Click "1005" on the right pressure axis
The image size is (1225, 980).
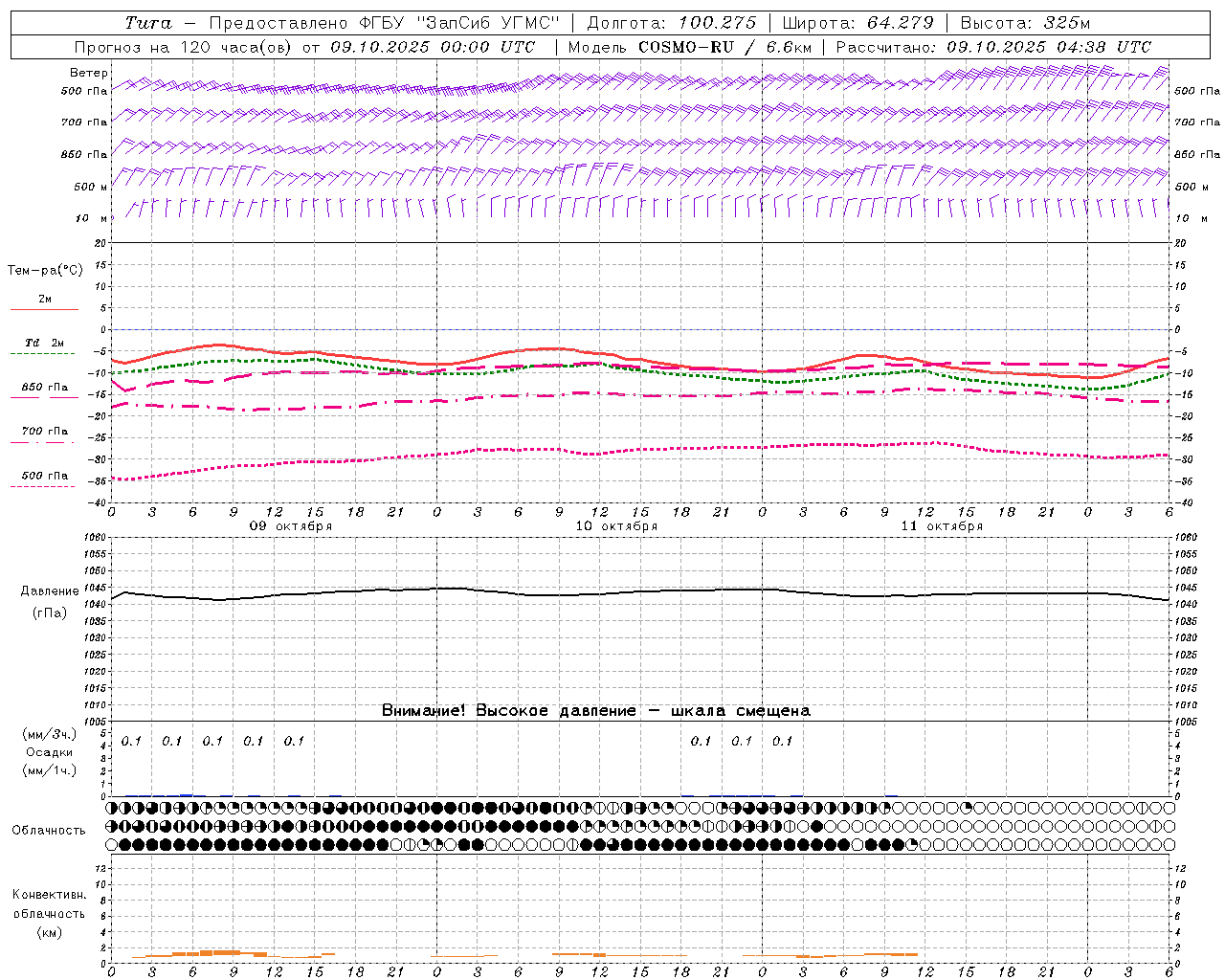click(1185, 722)
